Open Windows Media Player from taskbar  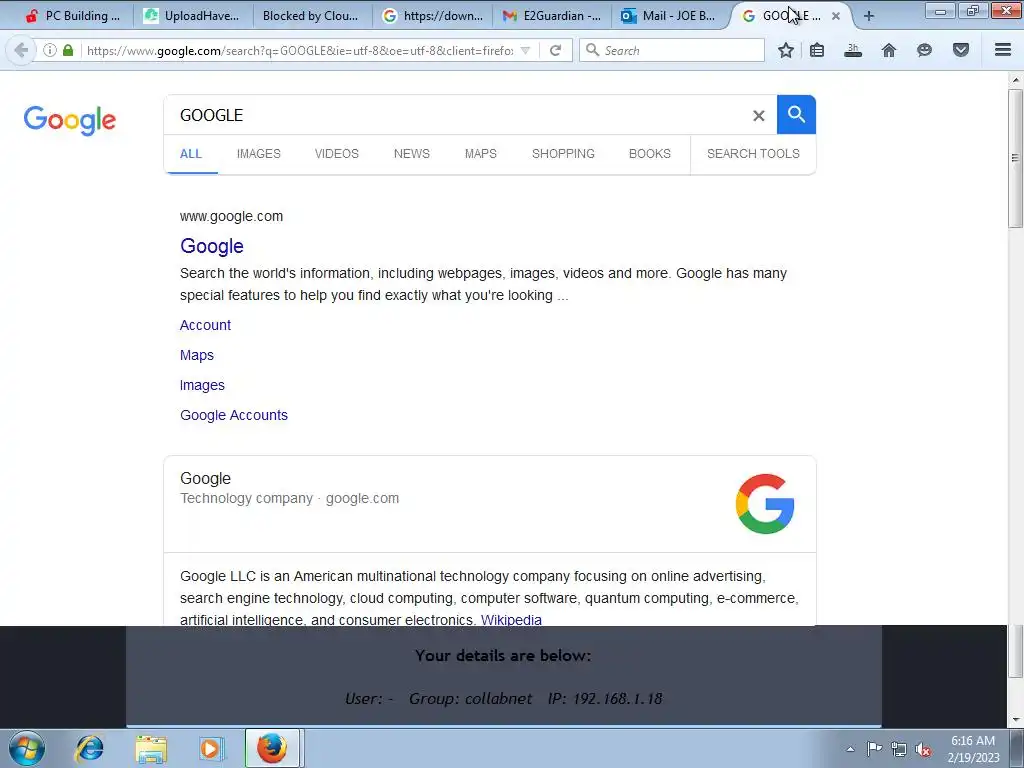pyautogui.click(x=211, y=748)
